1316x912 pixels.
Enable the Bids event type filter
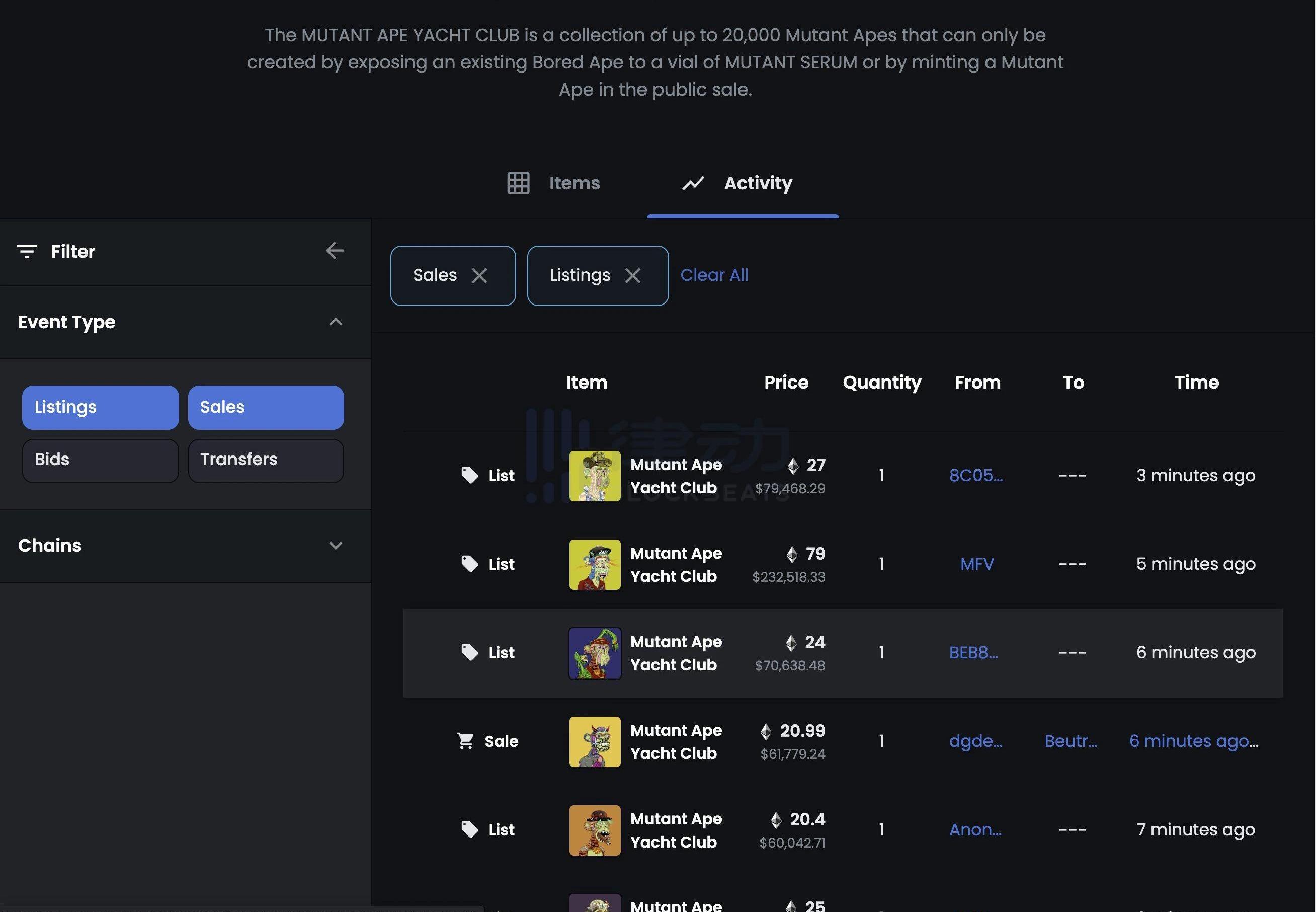[x=101, y=461]
